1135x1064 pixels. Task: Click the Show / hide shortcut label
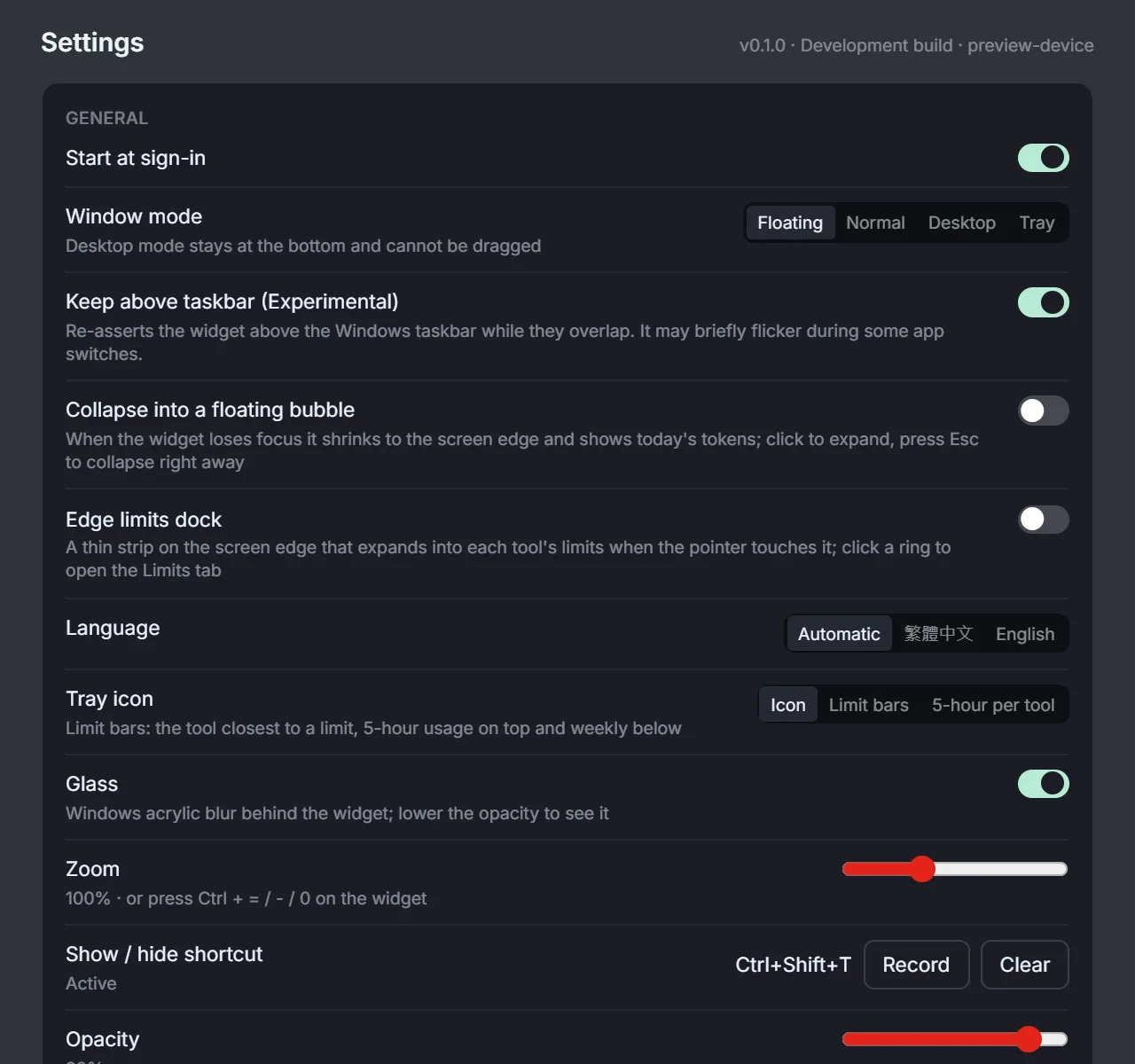(164, 954)
